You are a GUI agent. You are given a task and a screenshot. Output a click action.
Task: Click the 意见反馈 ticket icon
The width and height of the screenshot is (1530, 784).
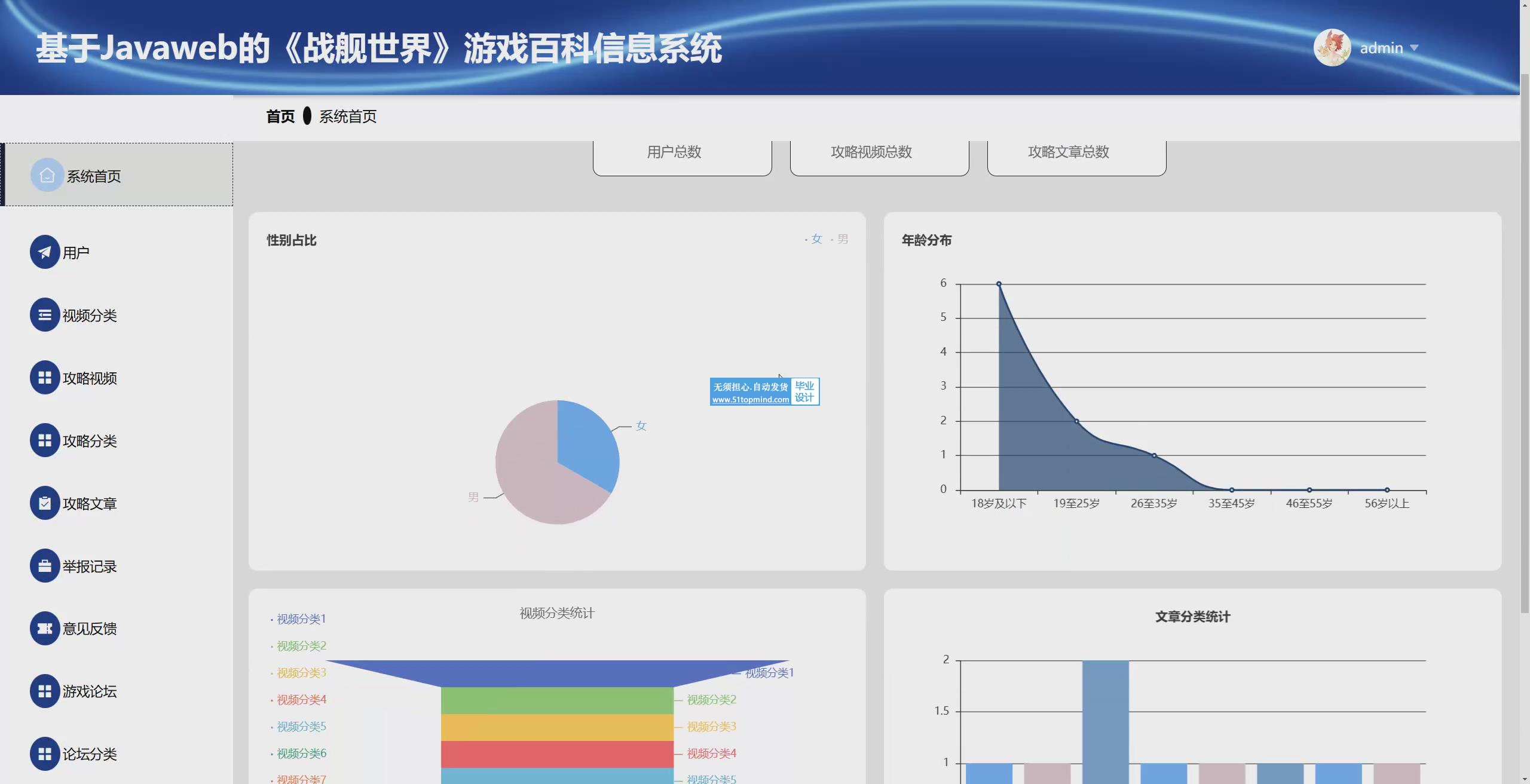point(45,629)
